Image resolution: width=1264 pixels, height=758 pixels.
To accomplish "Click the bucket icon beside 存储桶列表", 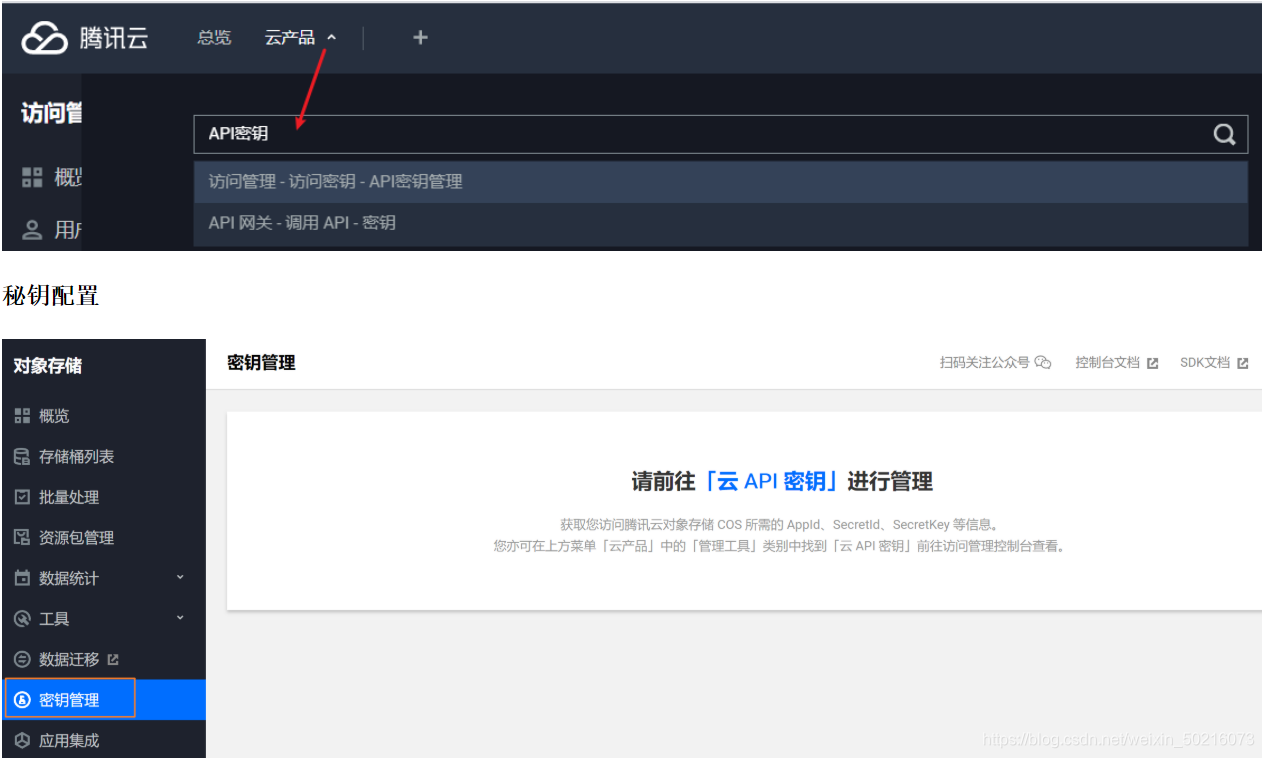I will coord(22,456).
